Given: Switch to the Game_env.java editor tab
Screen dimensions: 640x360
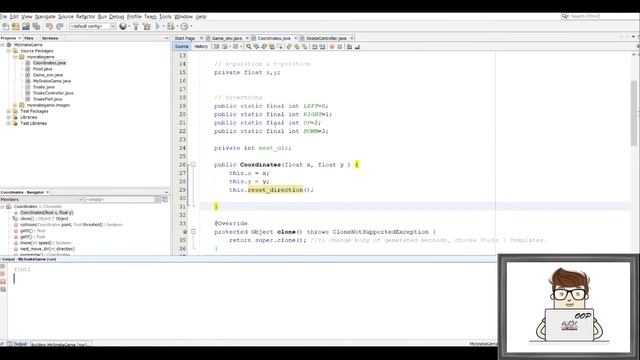Looking at the screenshot, I should pos(227,38).
